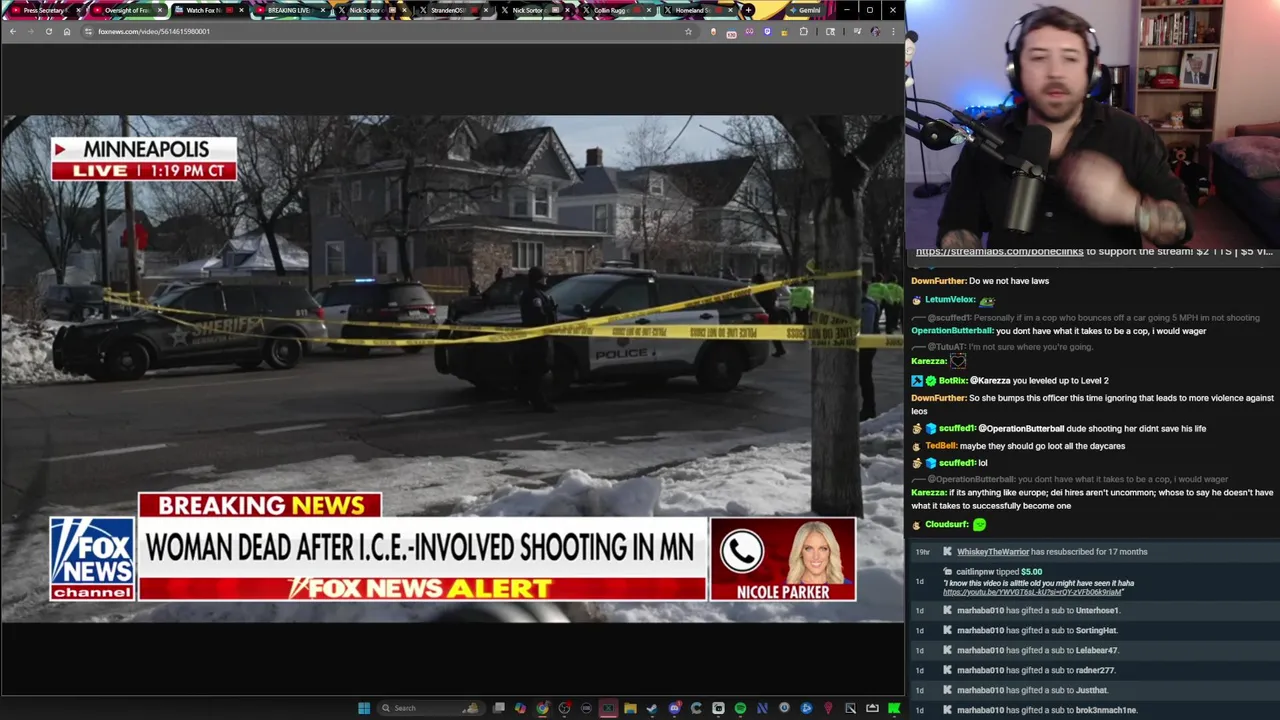Screen dimensions: 1280x720
Task: Open Task View from the taskbar
Action: pos(499,708)
